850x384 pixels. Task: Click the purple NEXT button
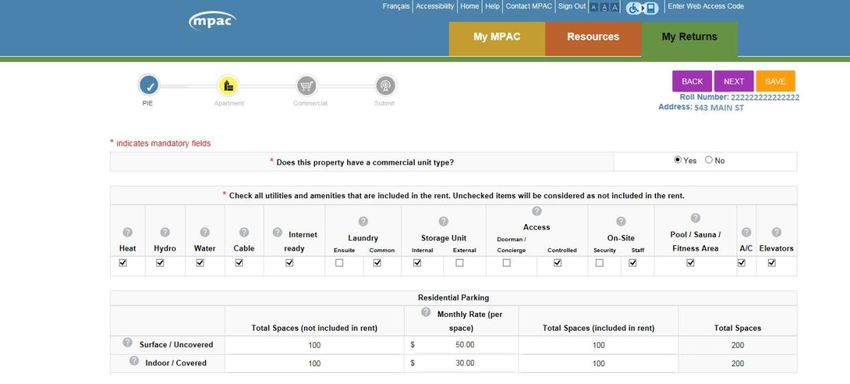coord(734,81)
